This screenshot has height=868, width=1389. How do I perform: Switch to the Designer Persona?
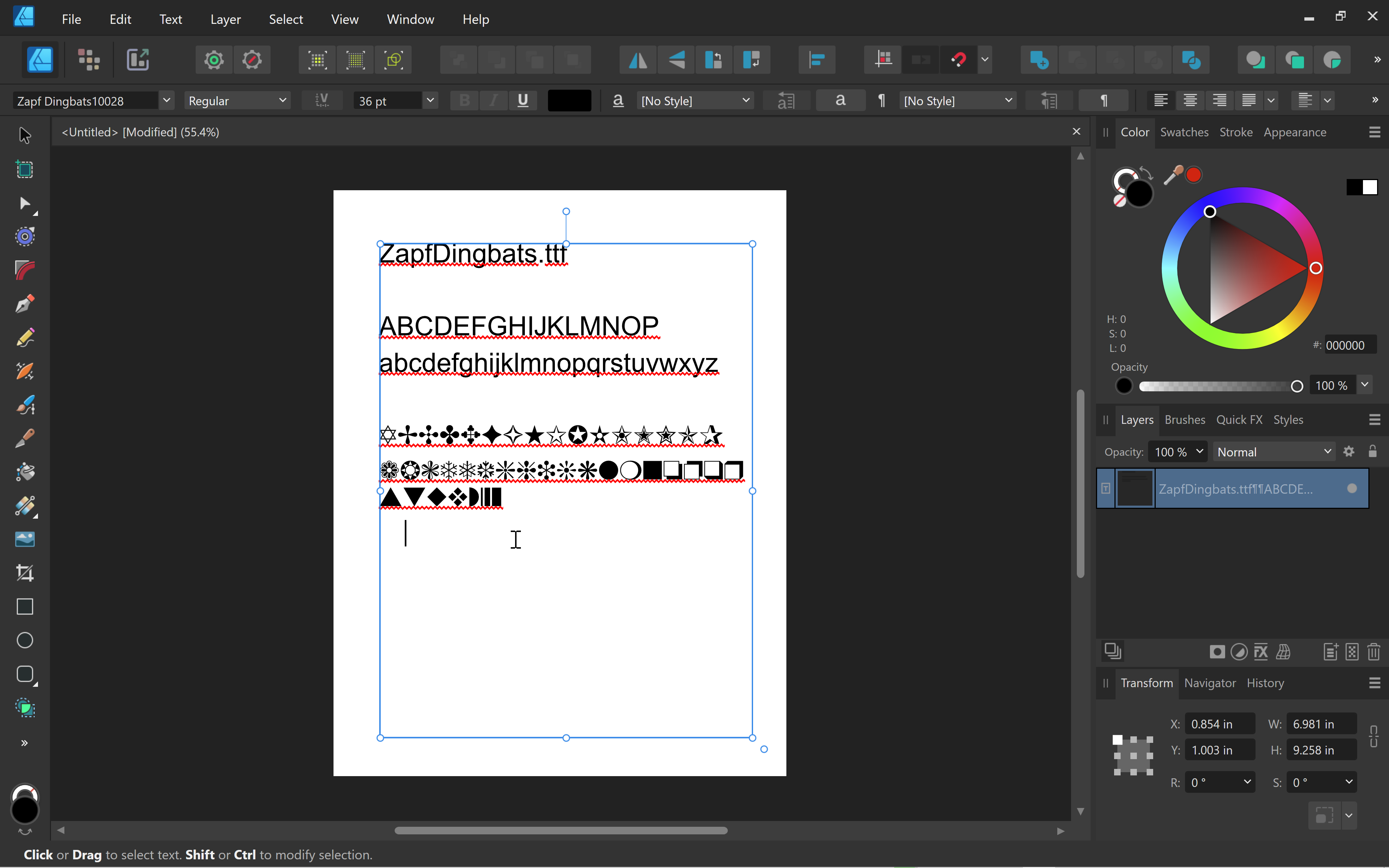(39, 60)
